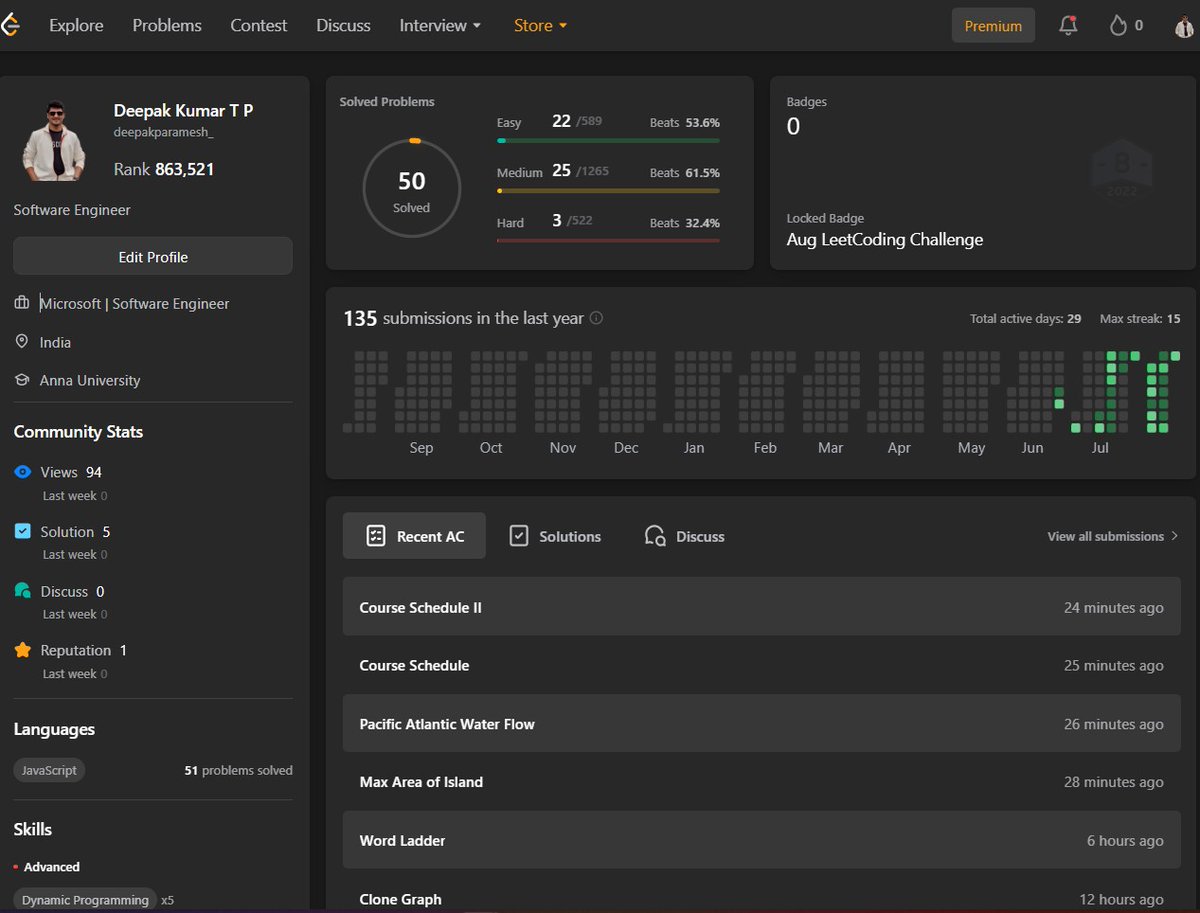Open the notifications bell icon
Screen dimensions: 1200x913
(1068, 26)
